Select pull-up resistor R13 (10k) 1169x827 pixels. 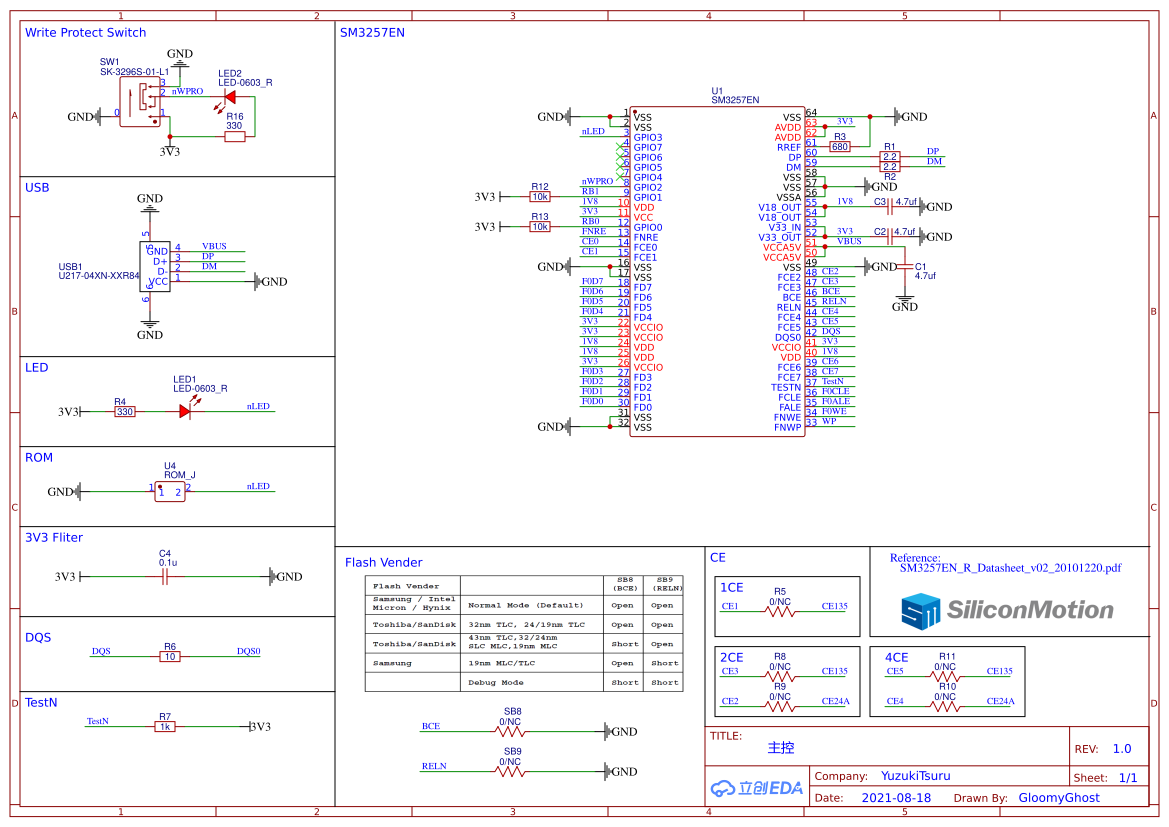[540, 227]
